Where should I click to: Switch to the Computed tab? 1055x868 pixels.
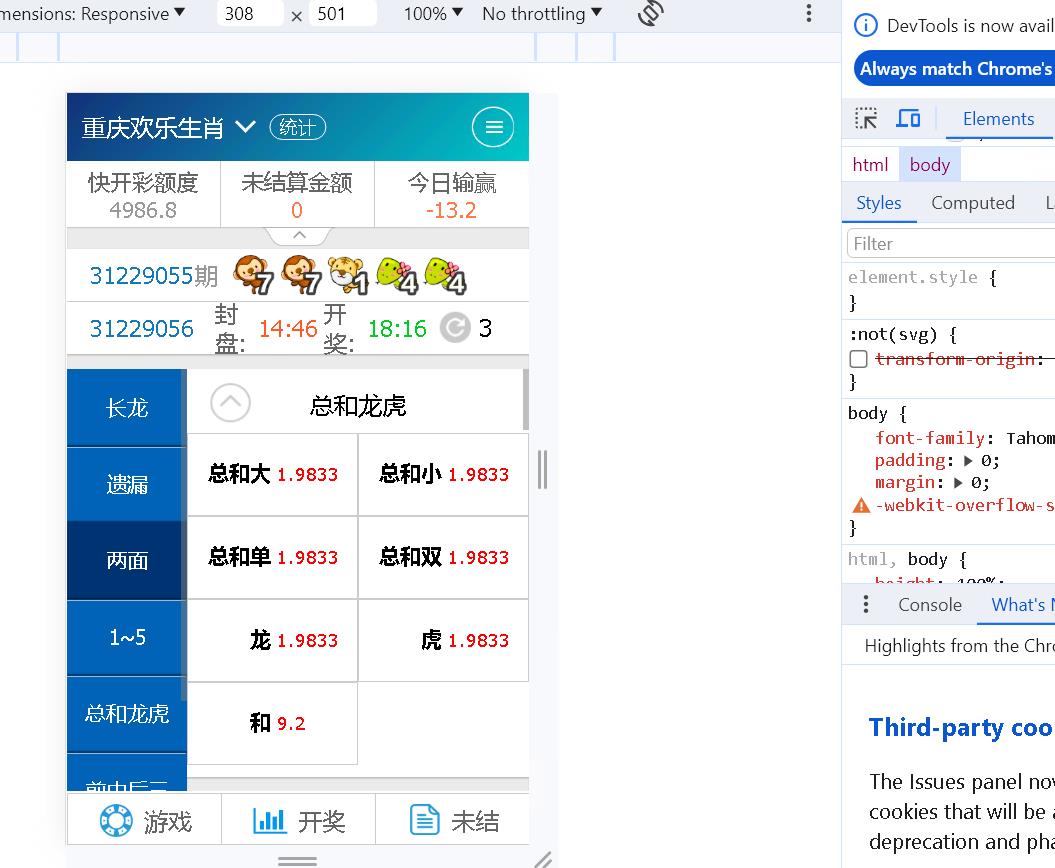click(x=973, y=203)
